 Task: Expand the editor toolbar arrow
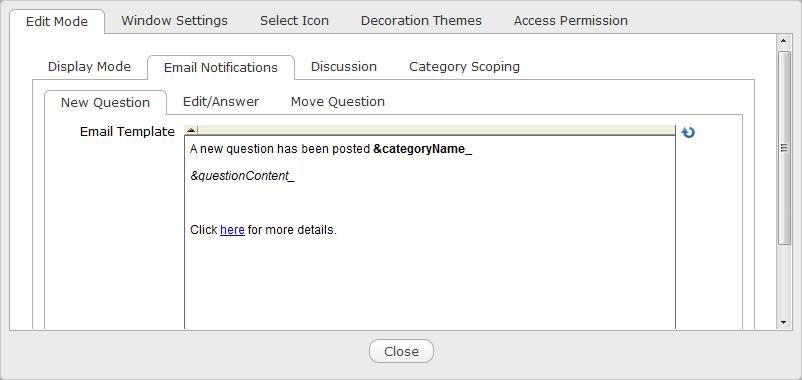[x=191, y=130]
